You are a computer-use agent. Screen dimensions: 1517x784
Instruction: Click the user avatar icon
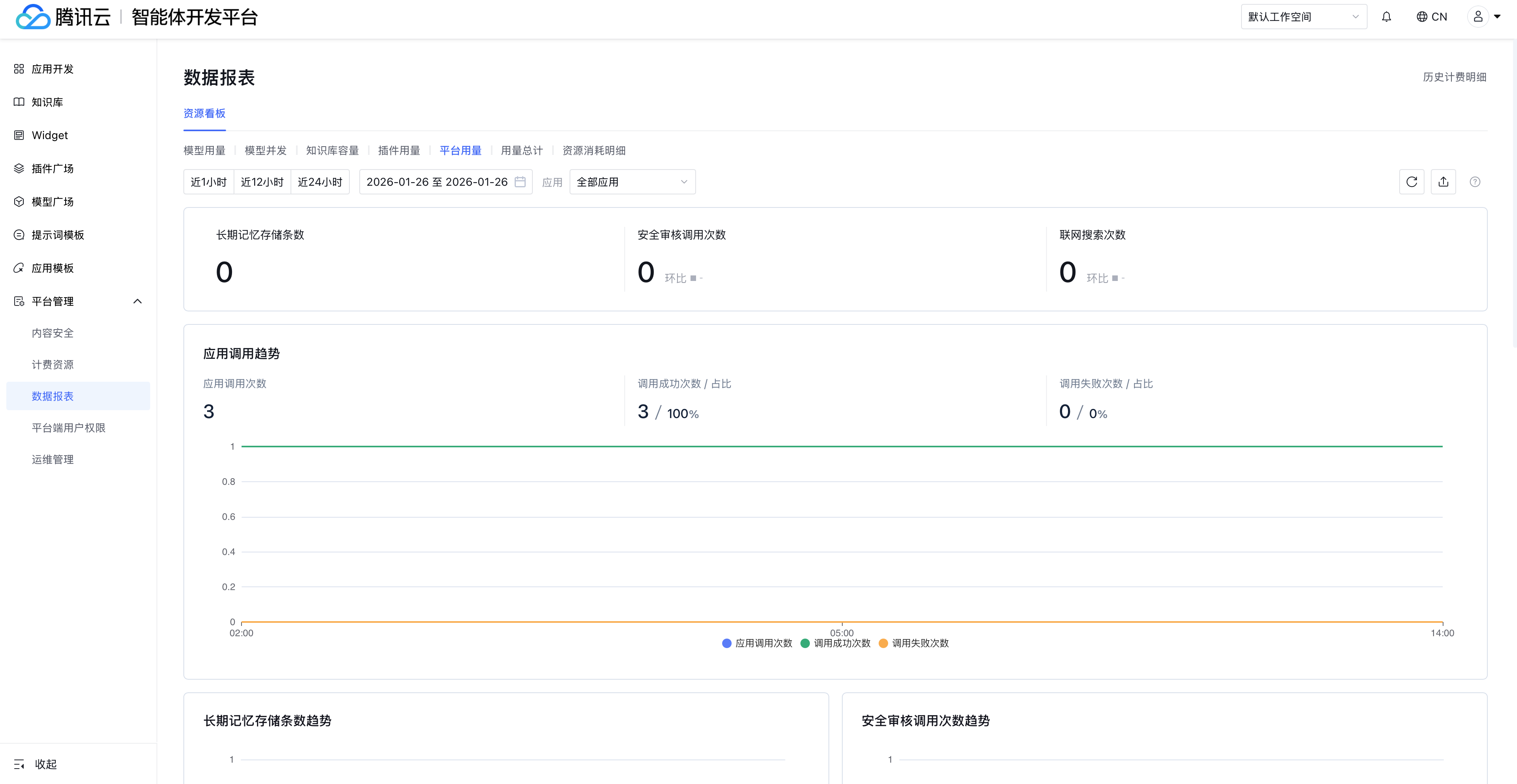(x=1477, y=17)
